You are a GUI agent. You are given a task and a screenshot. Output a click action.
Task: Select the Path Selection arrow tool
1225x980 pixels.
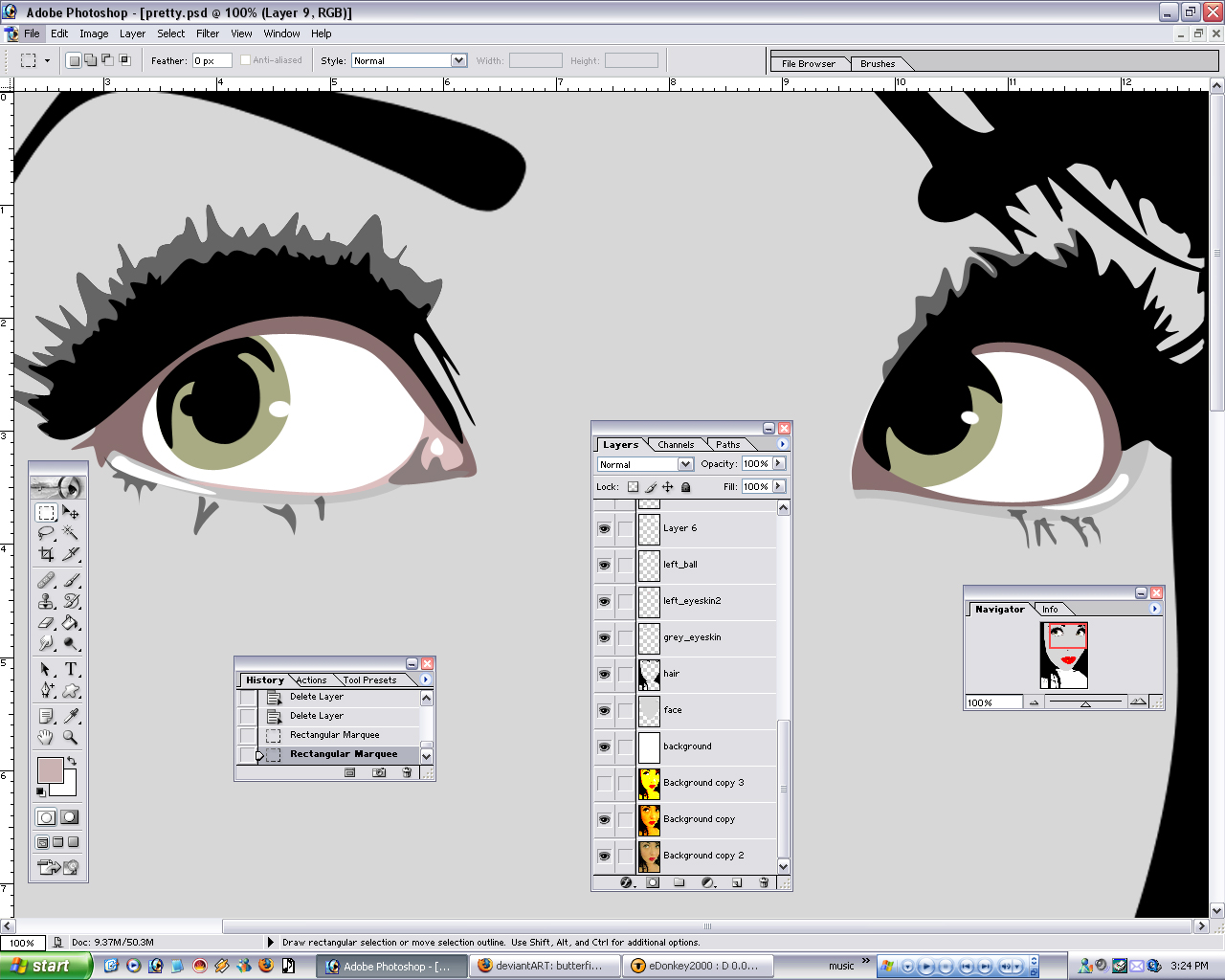point(46,669)
